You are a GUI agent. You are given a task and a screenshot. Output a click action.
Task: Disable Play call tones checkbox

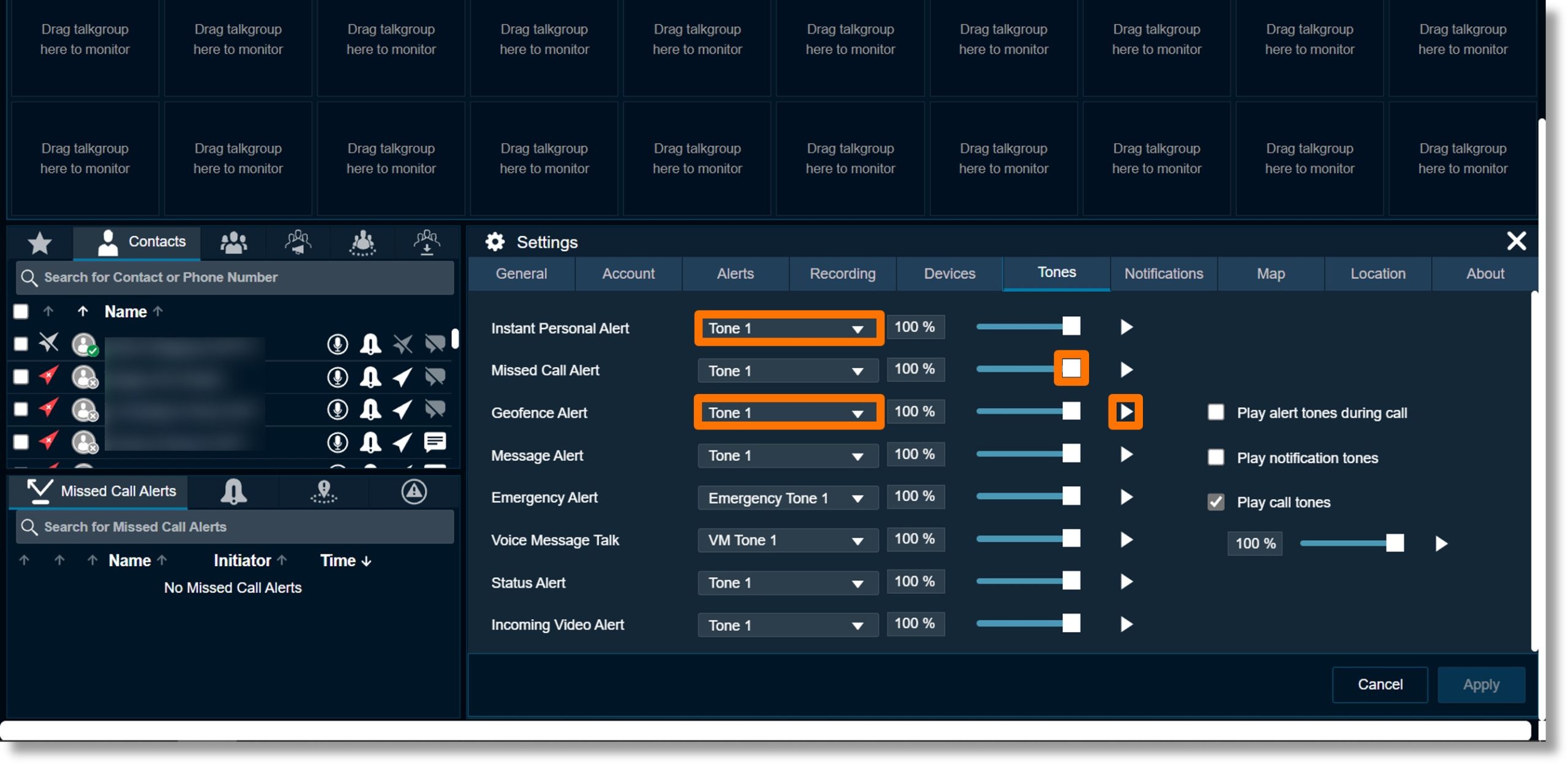click(x=1213, y=502)
